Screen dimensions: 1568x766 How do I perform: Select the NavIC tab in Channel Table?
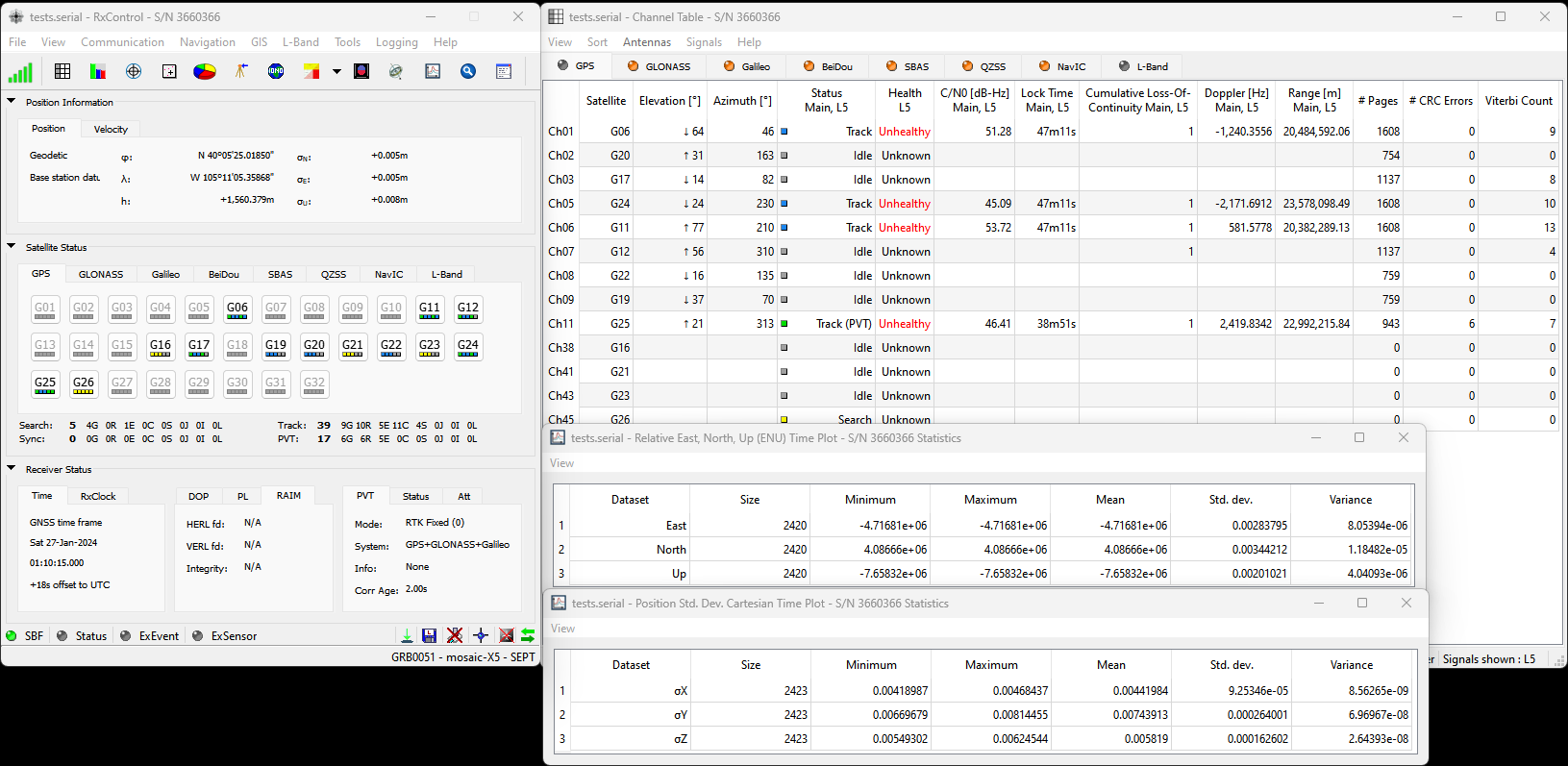1062,66
